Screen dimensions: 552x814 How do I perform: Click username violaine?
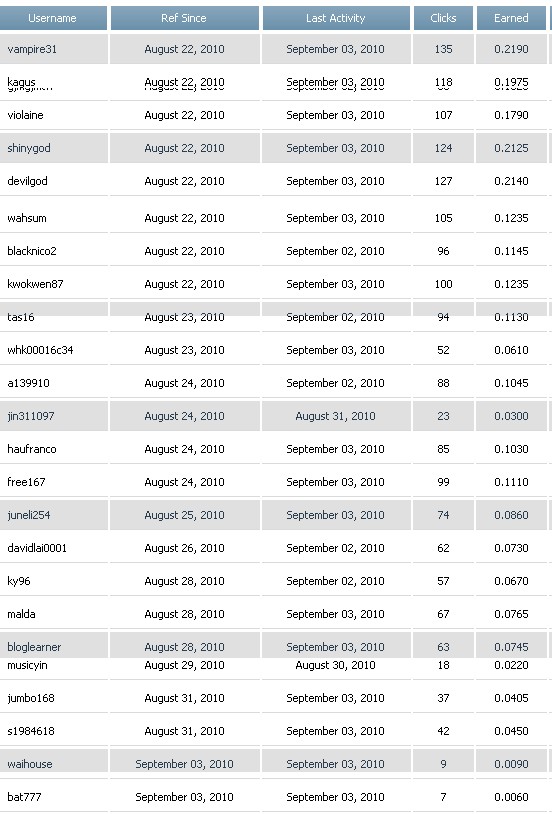pyautogui.click(x=25, y=115)
